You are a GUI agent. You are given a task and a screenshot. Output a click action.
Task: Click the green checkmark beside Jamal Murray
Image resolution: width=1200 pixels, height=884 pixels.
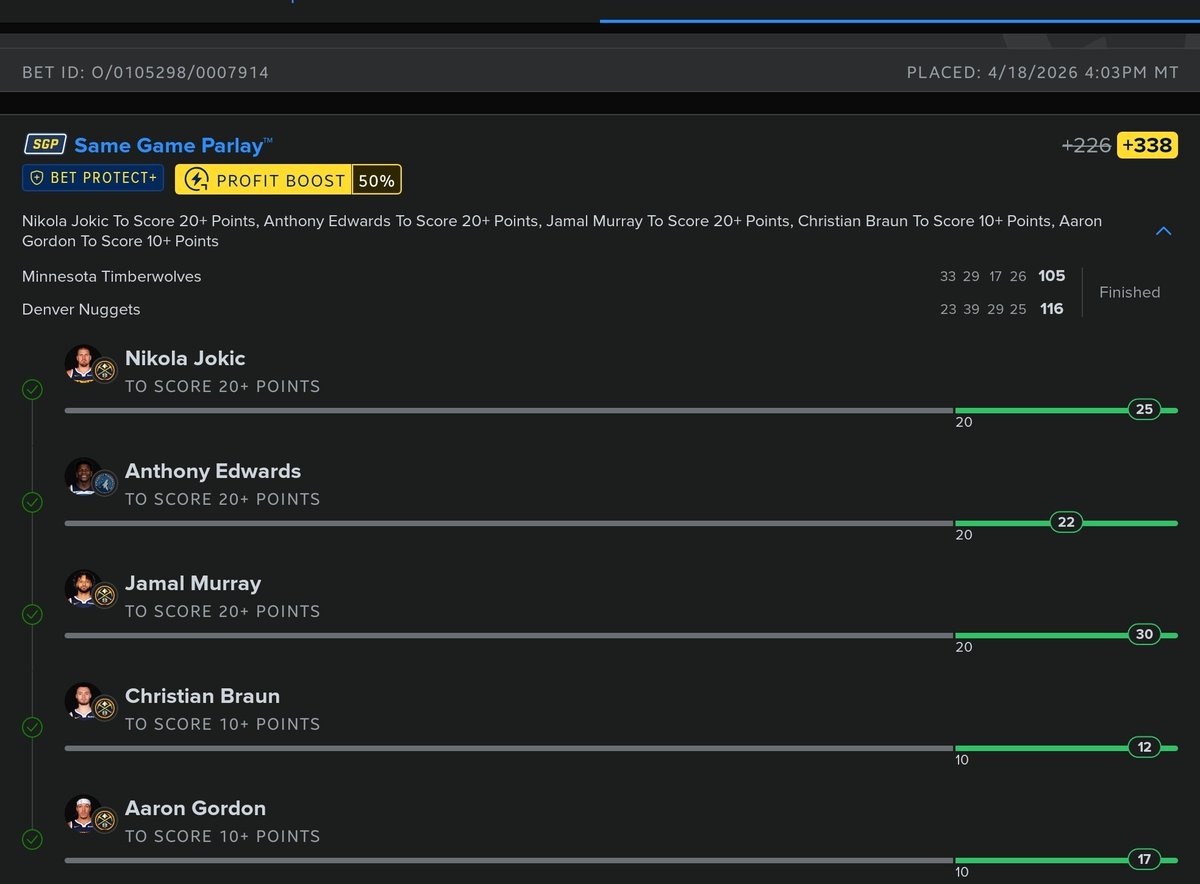tap(32, 614)
